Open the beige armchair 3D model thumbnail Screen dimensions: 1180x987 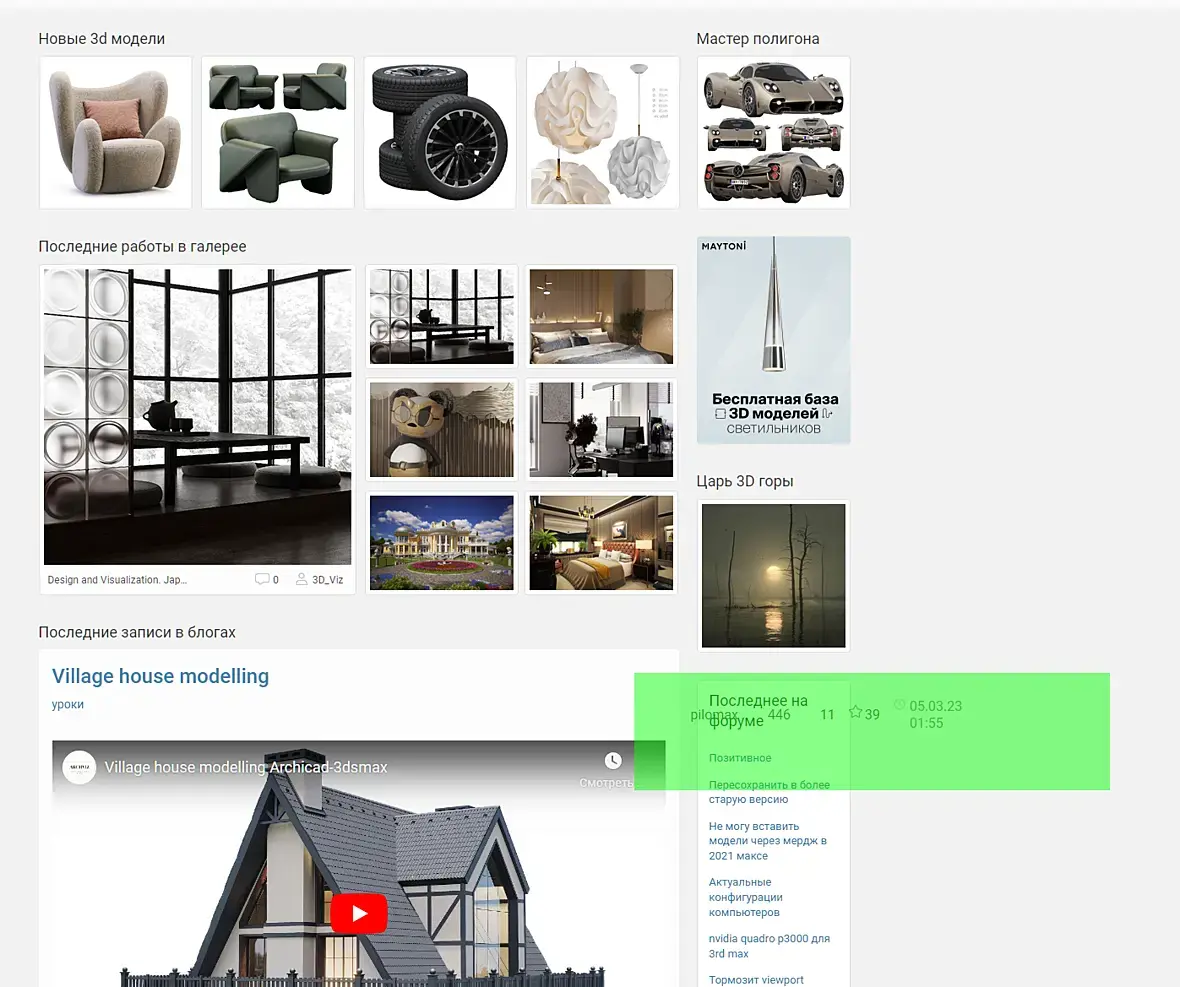click(x=116, y=132)
